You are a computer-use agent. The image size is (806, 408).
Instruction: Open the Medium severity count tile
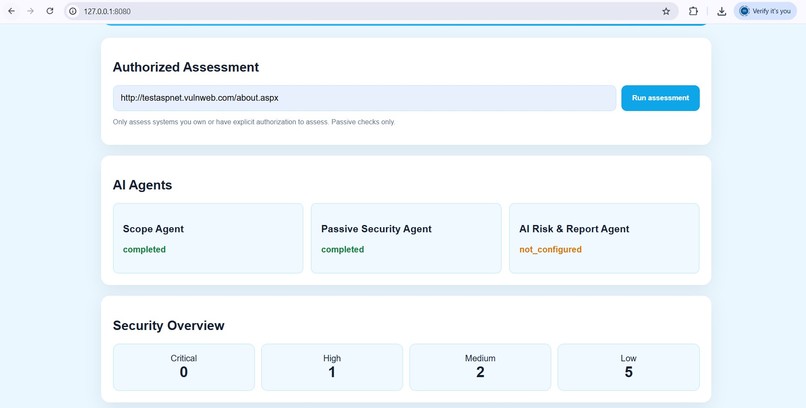point(480,367)
